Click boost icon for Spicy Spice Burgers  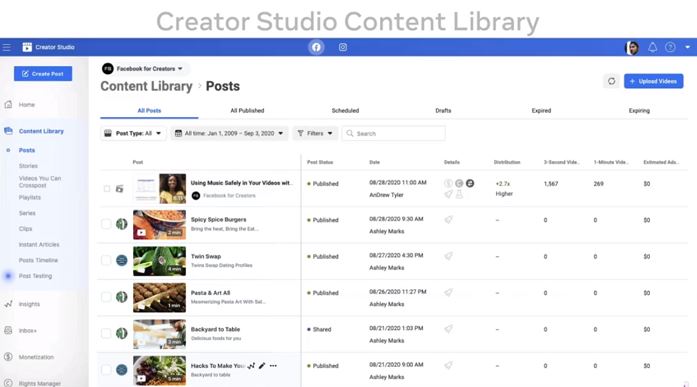click(449, 219)
